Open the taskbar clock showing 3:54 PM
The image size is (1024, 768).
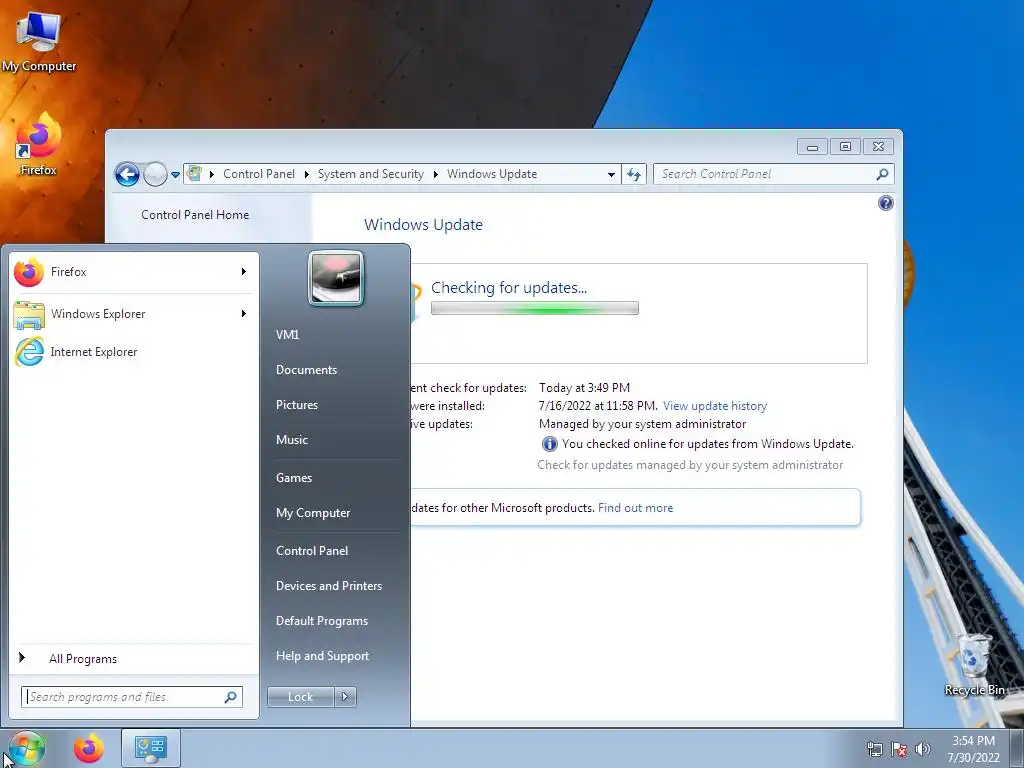pos(973,749)
